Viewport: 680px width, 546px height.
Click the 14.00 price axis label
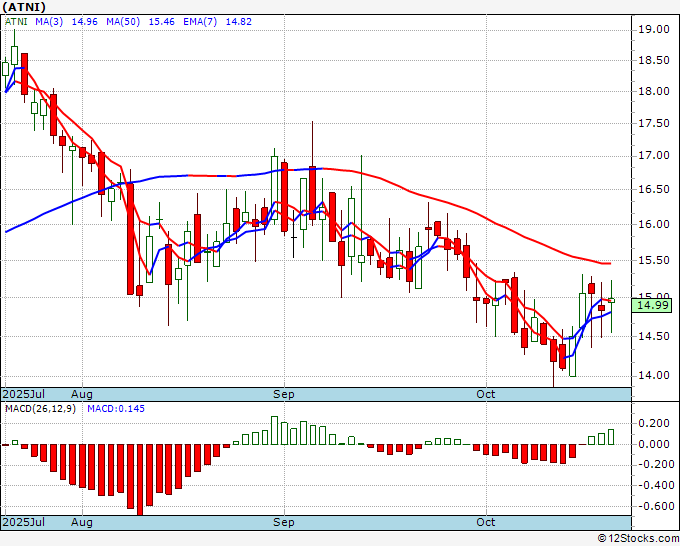(654, 375)
